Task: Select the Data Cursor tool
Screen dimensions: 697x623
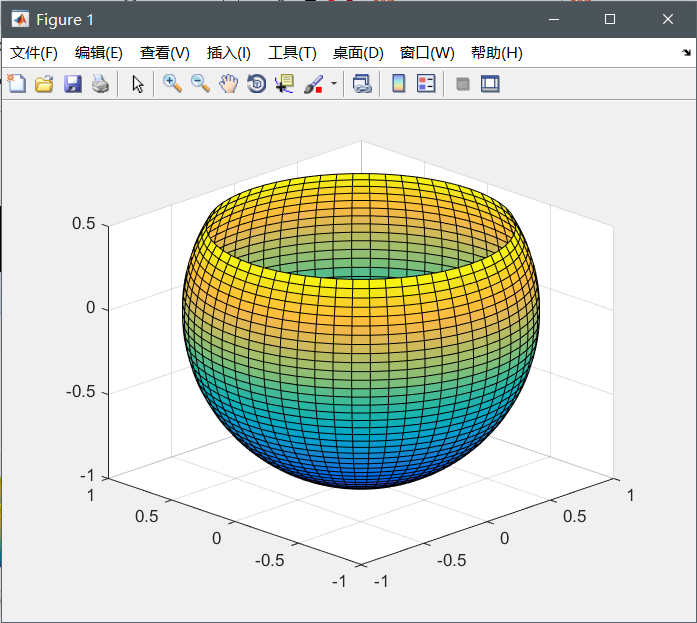Action: coord(284,84)
